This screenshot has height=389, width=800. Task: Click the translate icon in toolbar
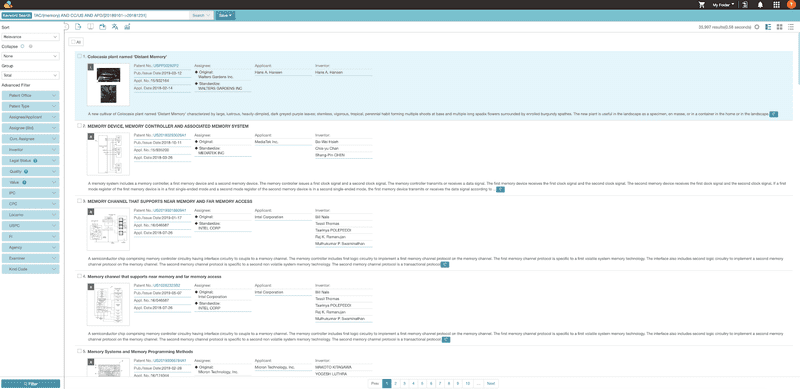point(115,27)
